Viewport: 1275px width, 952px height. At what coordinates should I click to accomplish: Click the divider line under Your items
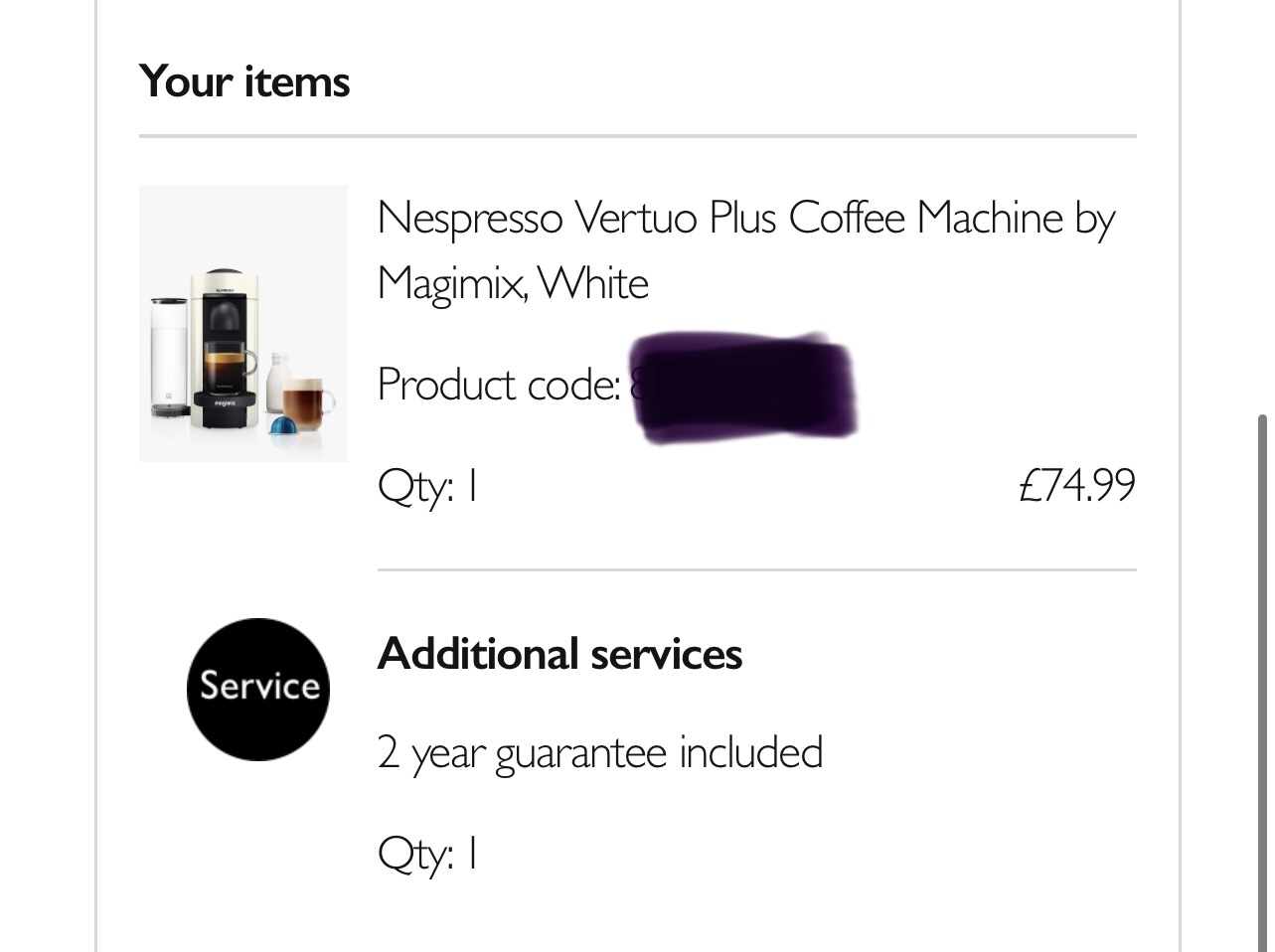638,135
